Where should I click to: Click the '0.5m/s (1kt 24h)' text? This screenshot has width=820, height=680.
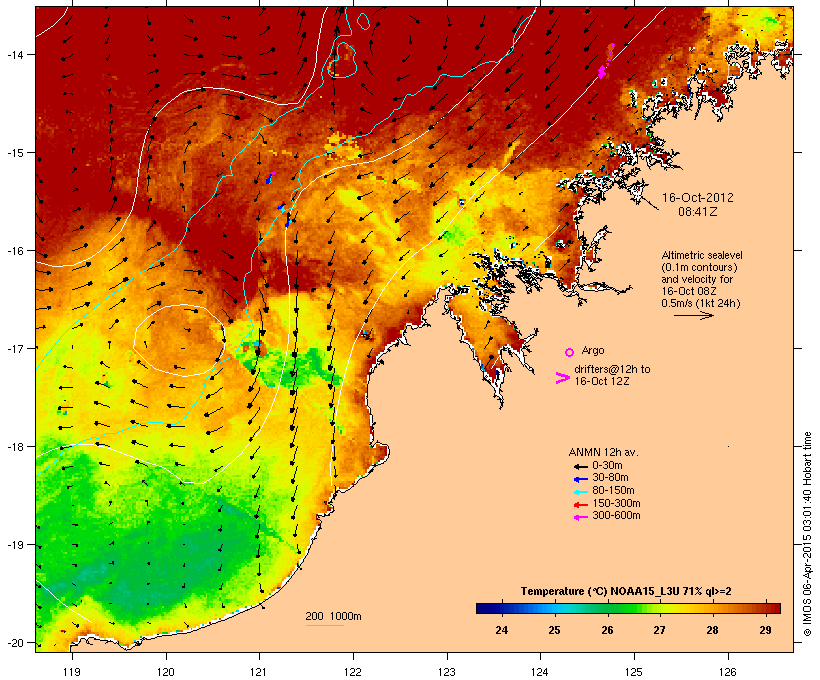click(701, 303)
